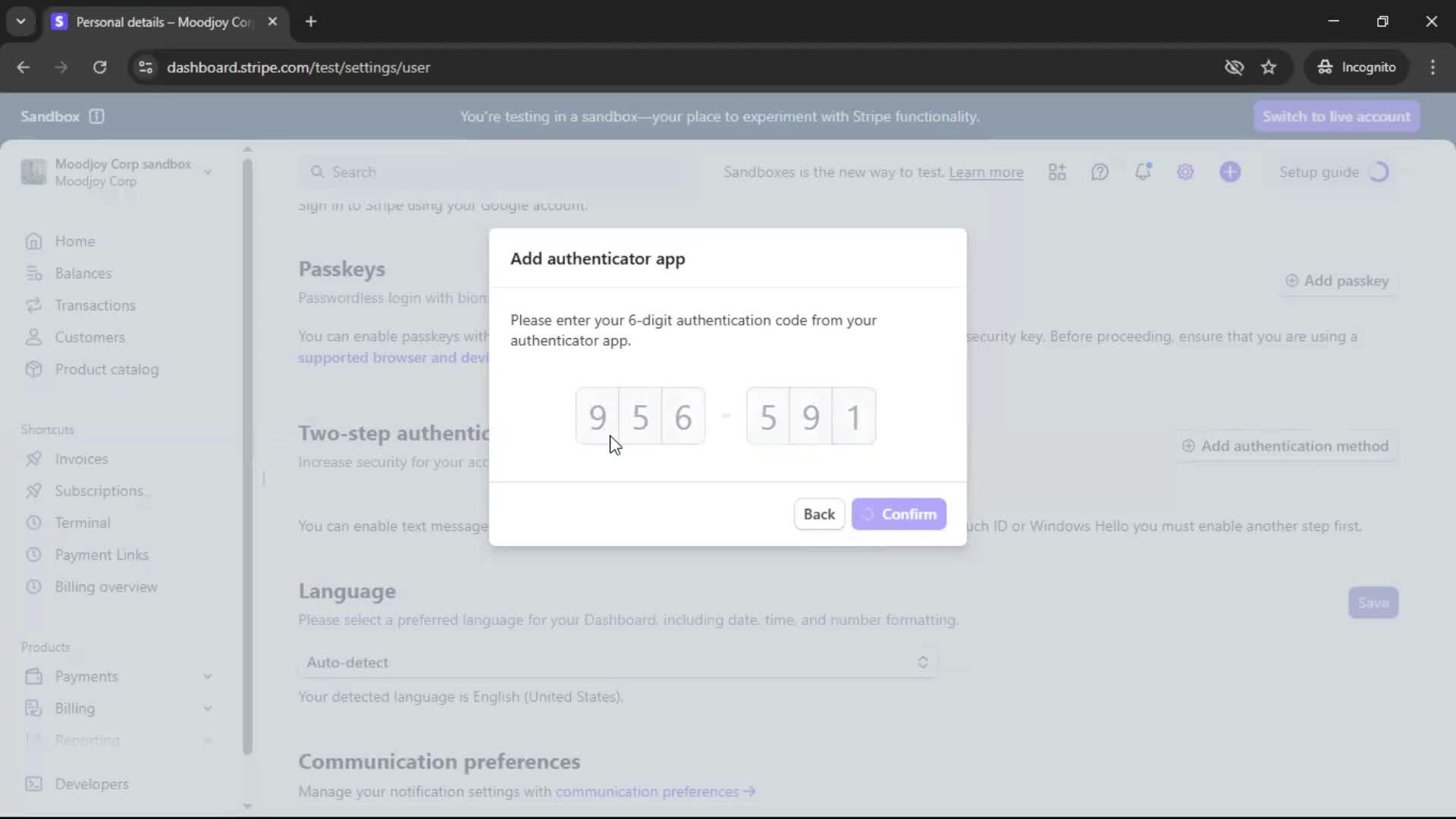Click the tracking protection eye icon
Screen dimensions: 1456x819
1234,67
